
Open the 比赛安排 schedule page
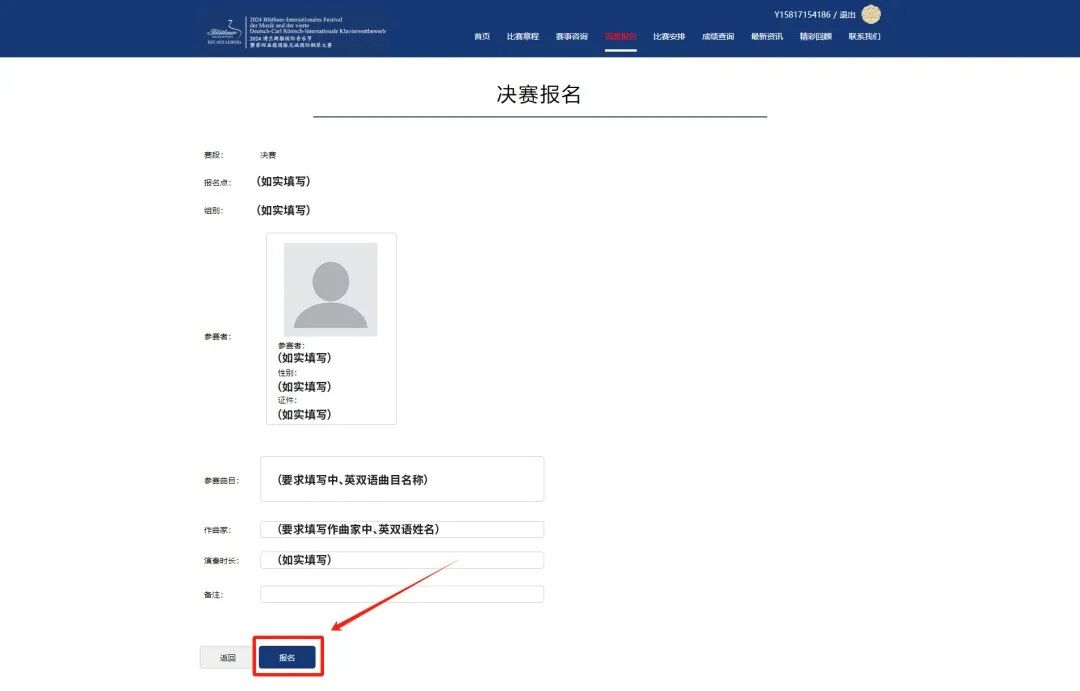click(669, 36)
